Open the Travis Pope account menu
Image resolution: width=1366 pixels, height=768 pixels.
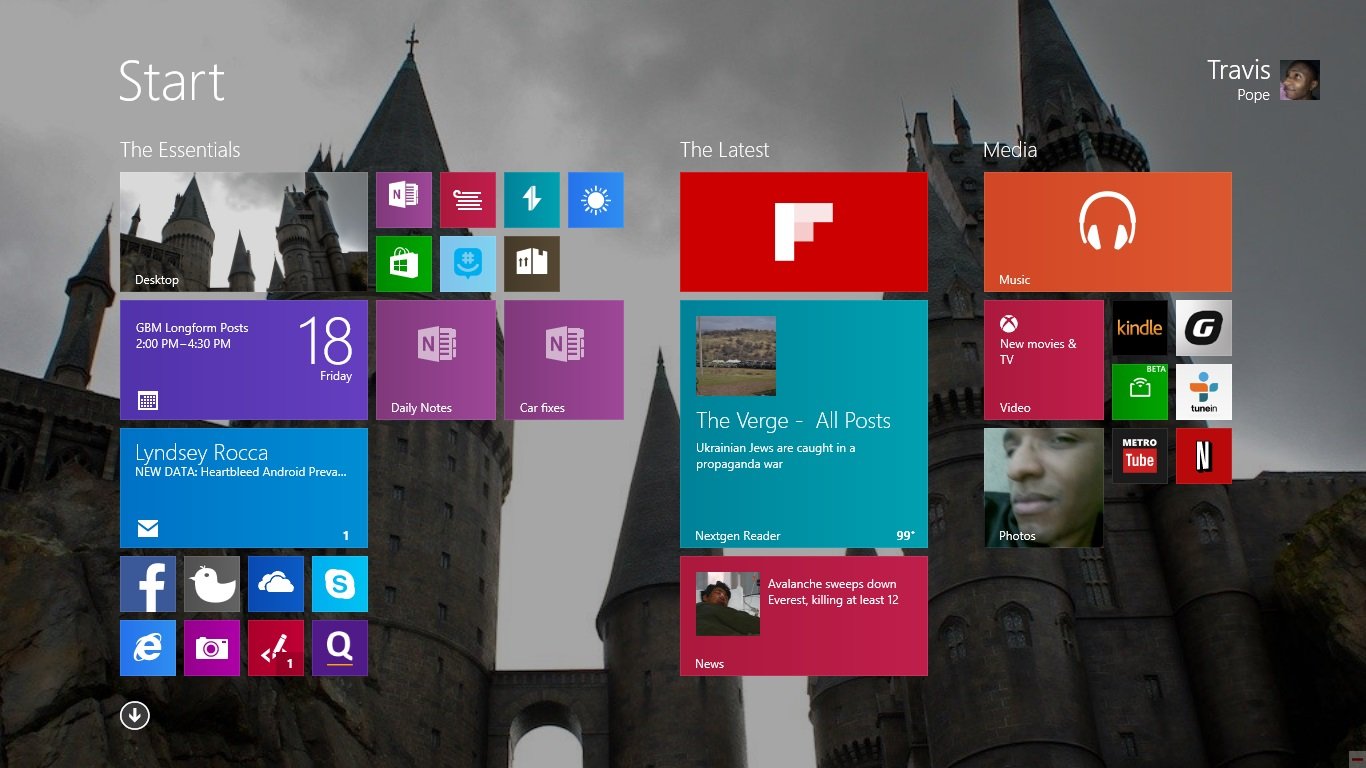pyautogui.click(x=1263, y=80)
